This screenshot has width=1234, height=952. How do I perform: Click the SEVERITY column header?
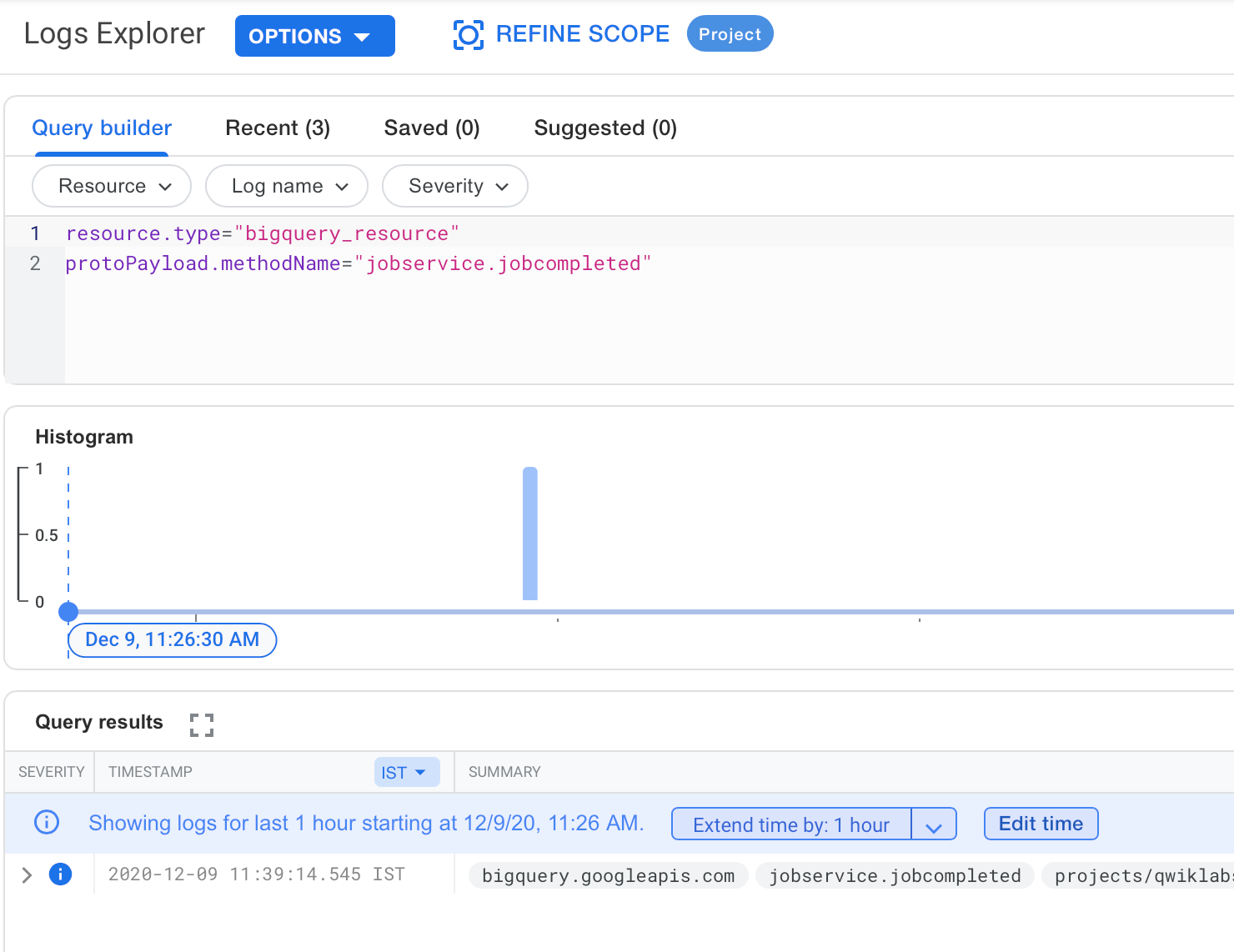point(52,772)
